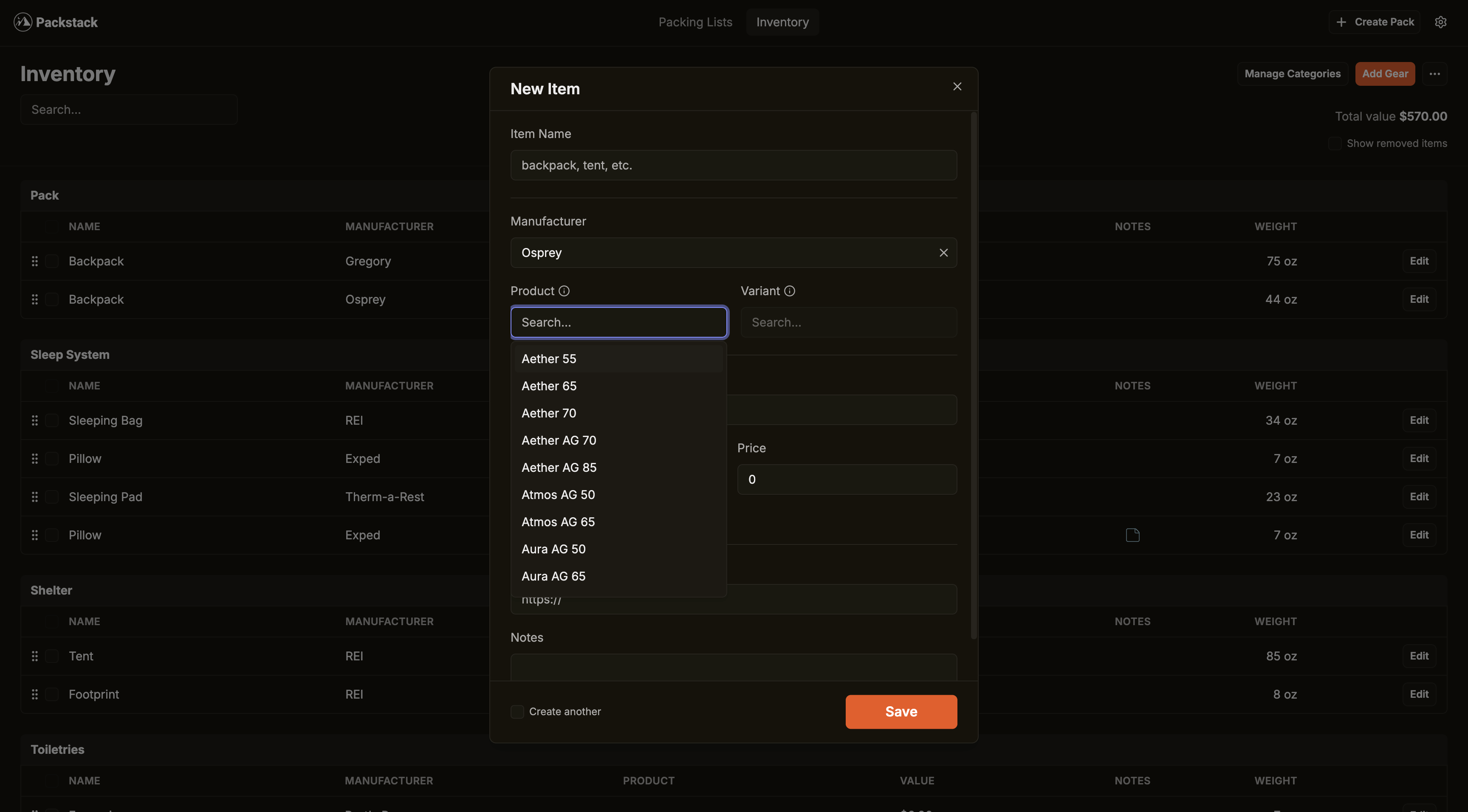The height and width of the screenshot is (812, 1468).
Task: Click the Product info icon
Action: click(x=564, y=290)
